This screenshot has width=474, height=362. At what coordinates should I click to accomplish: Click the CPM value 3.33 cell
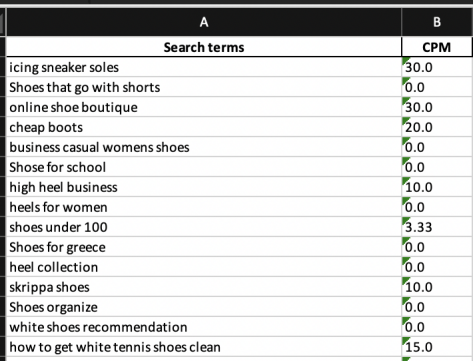[x=437, y=227]
